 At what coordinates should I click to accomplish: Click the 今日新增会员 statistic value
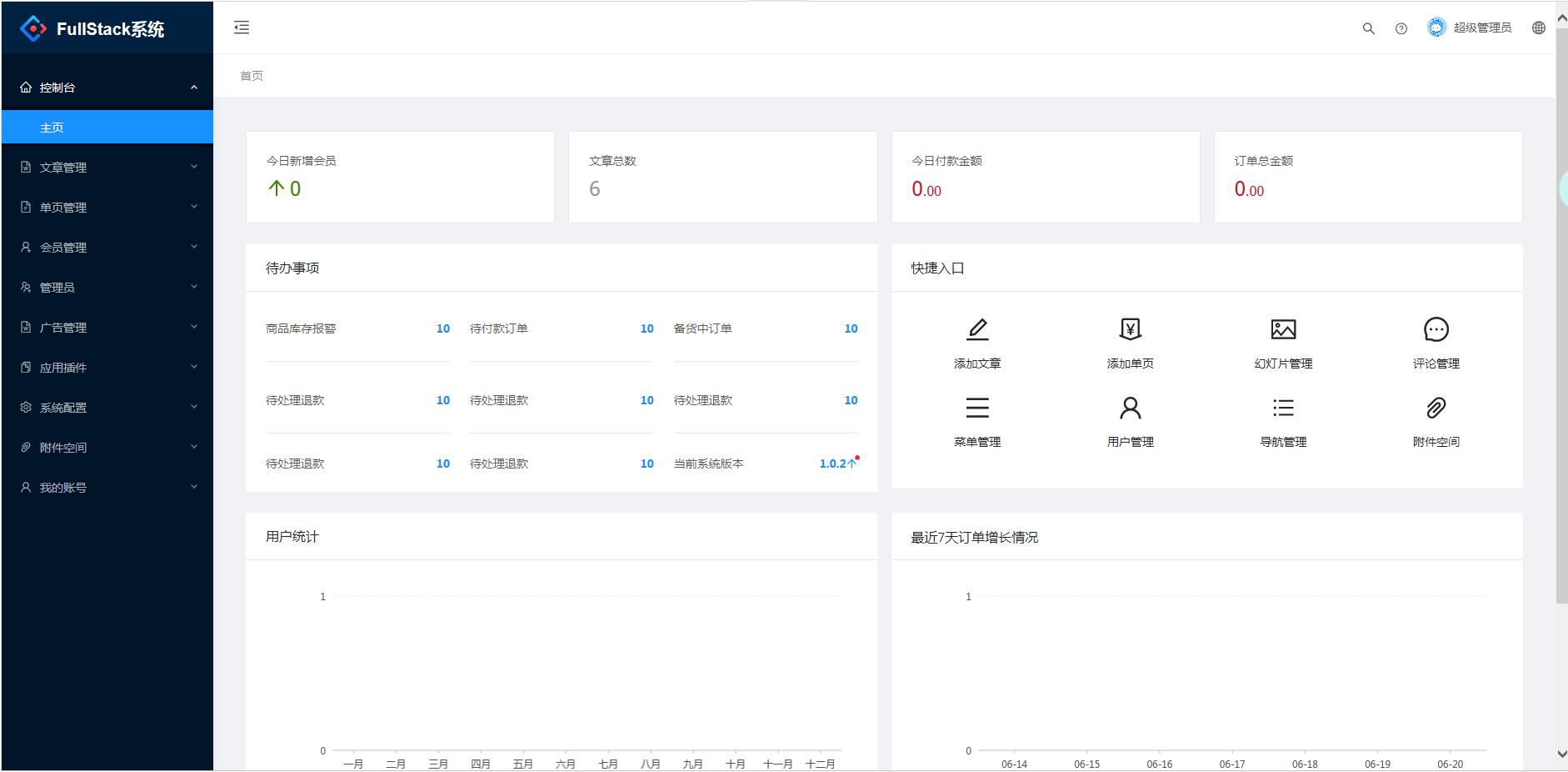pos(284,188)
